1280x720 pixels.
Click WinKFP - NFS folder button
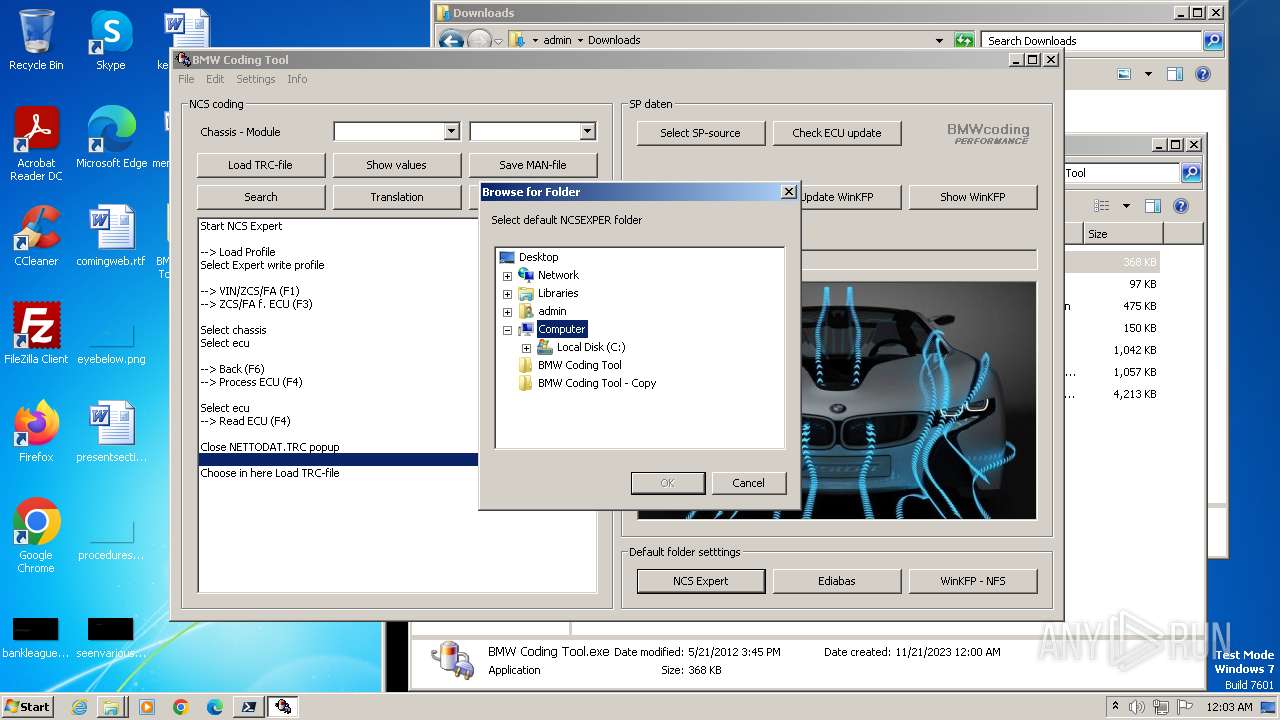(x=973, y=581)
